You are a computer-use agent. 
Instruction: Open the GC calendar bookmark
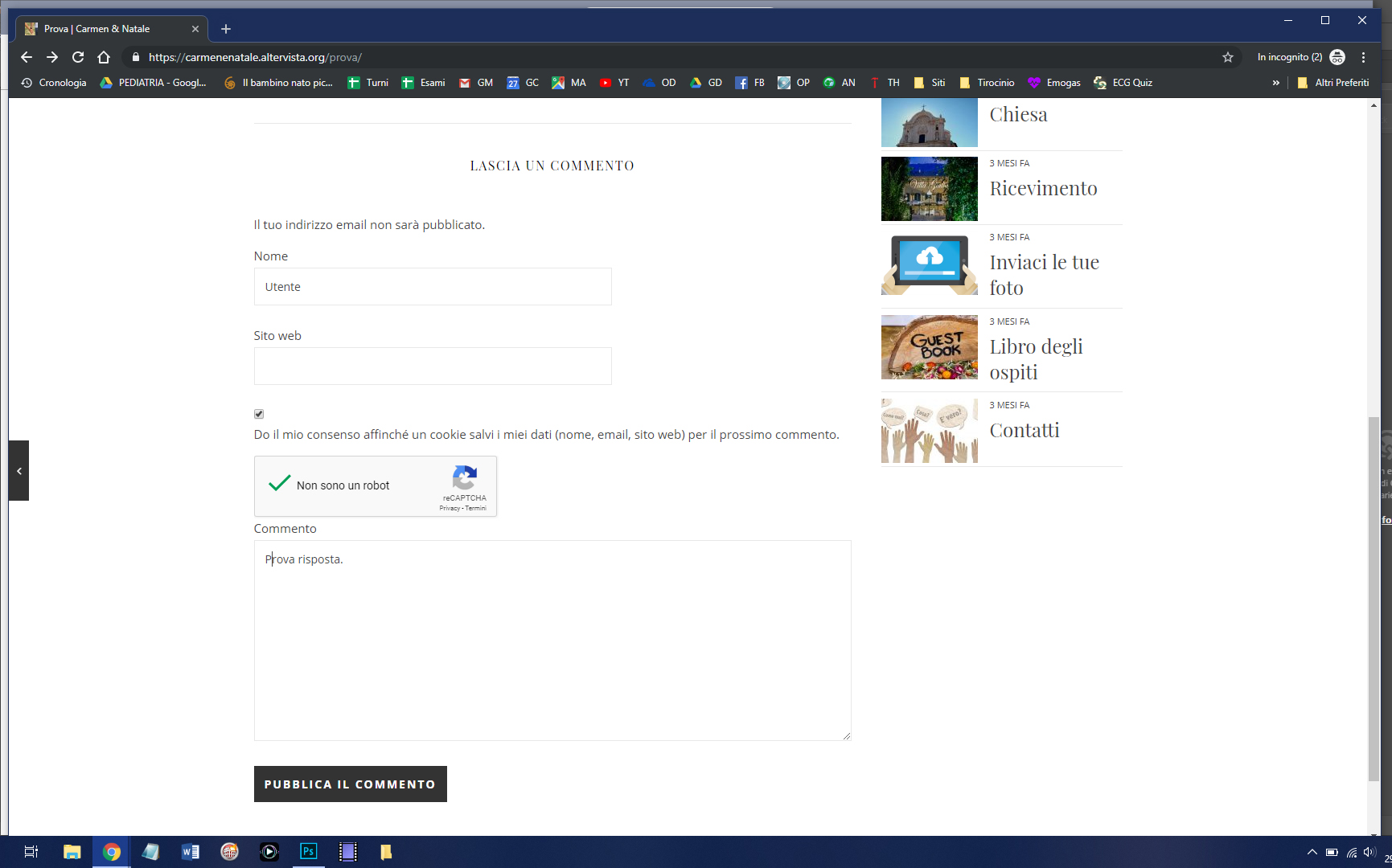(x=523, y=83)
